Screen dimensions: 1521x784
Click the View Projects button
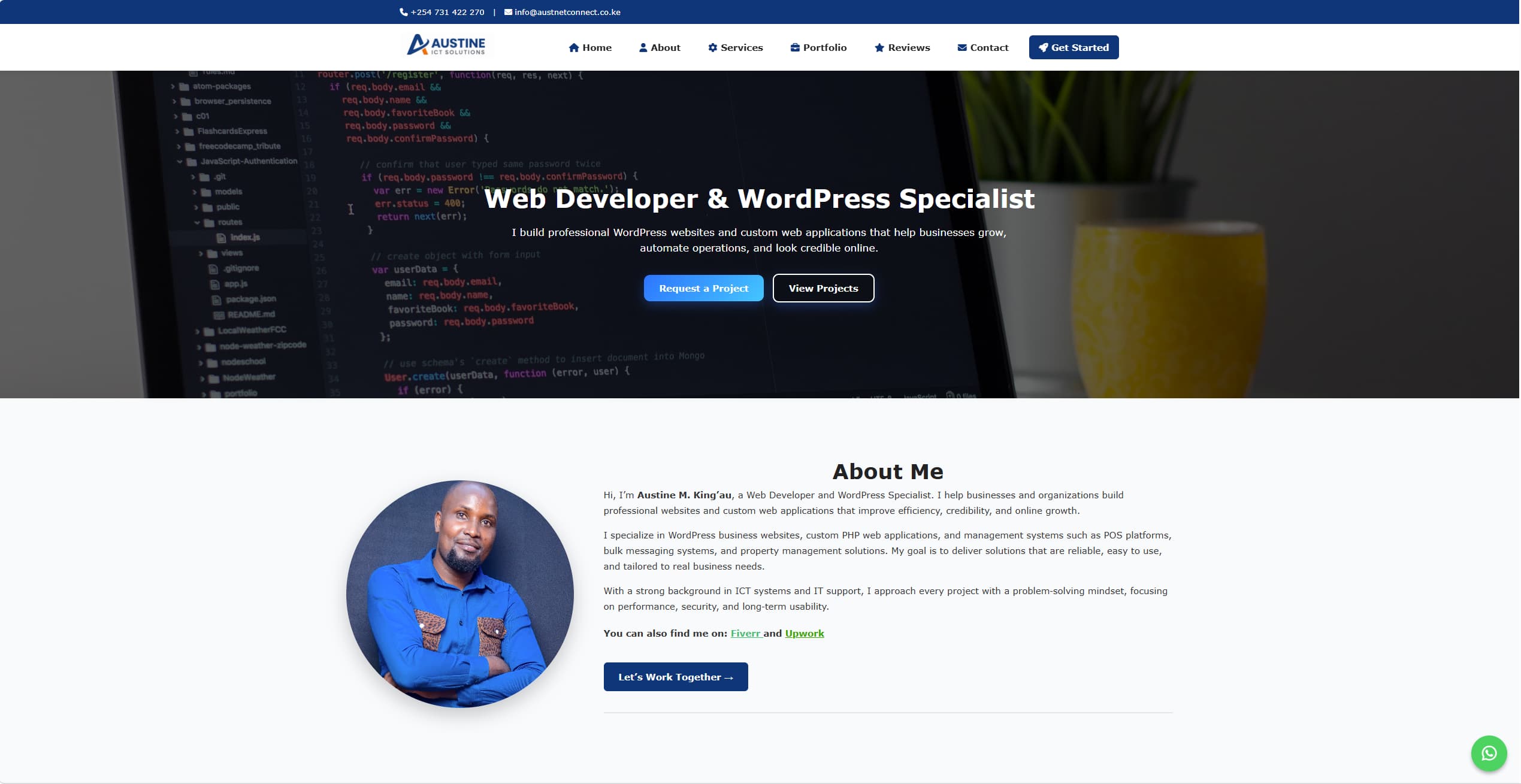(x=824, y=288)
